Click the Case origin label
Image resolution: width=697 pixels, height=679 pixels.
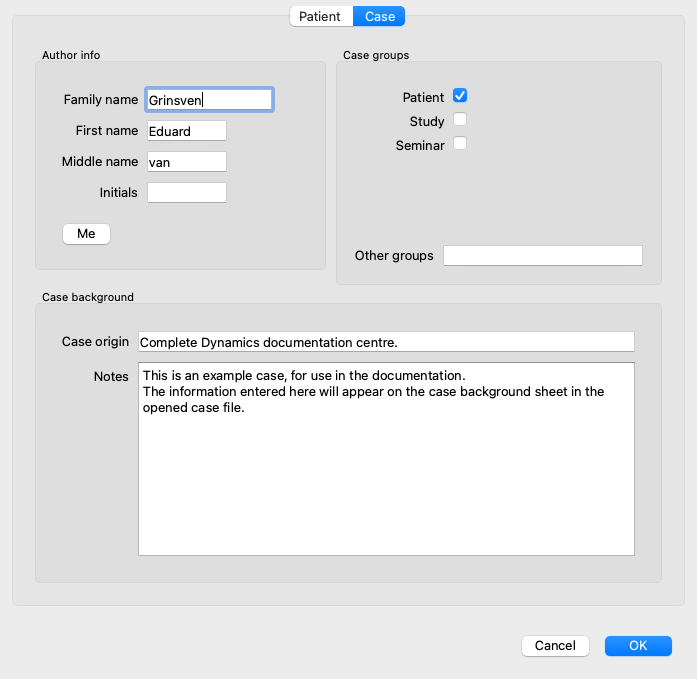click(95, 342)
